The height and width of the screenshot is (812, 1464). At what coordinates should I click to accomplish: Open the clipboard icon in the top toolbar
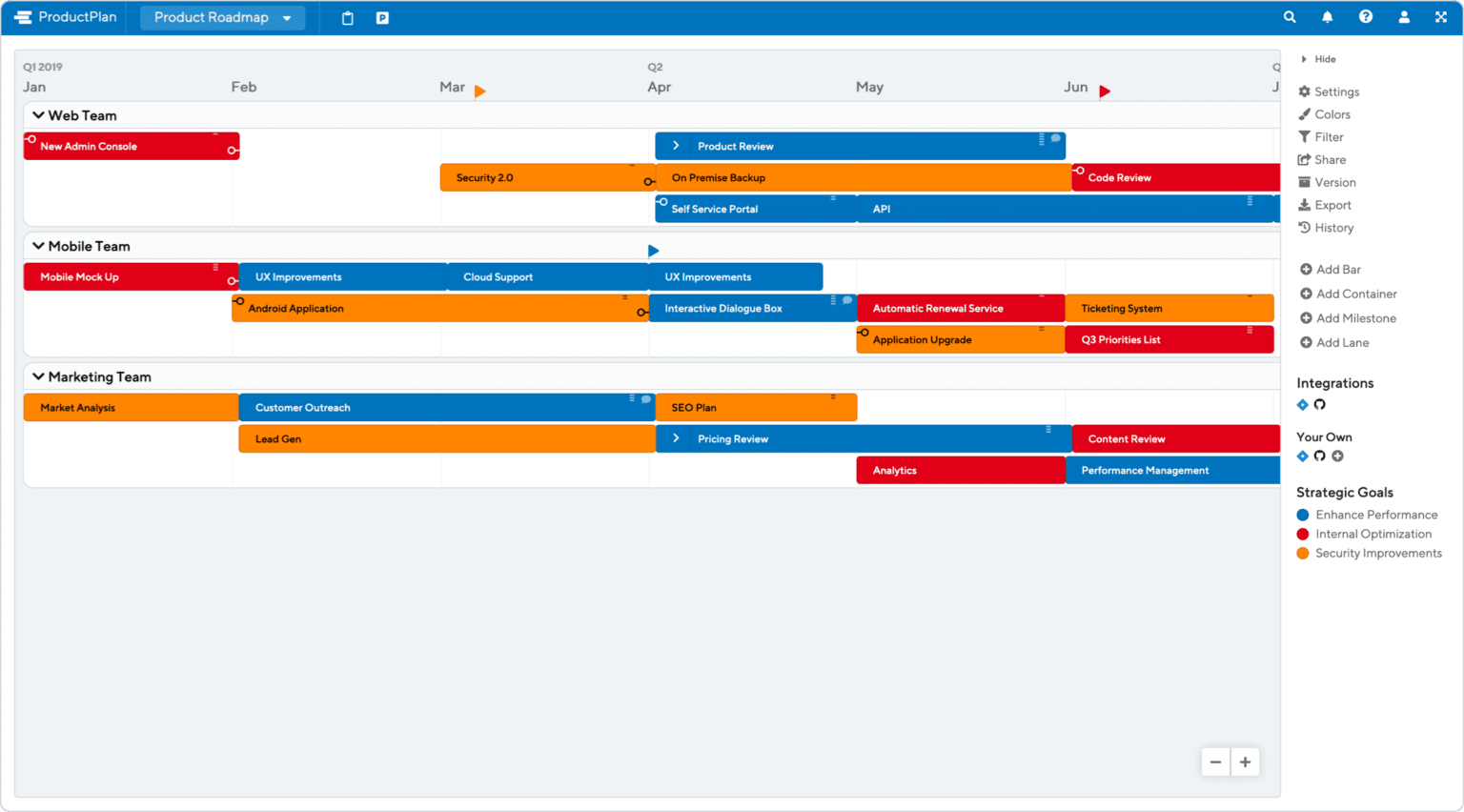347,16
